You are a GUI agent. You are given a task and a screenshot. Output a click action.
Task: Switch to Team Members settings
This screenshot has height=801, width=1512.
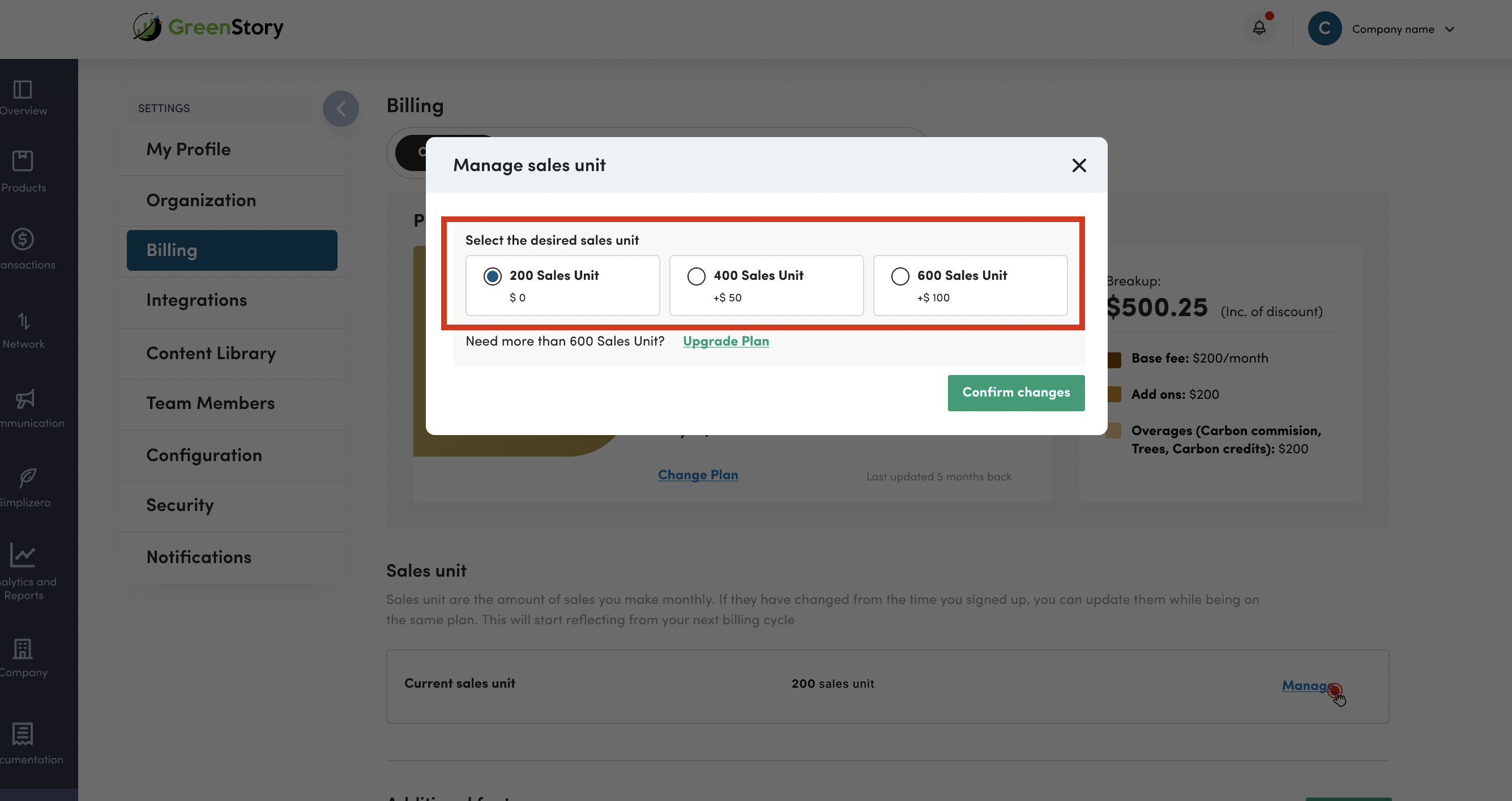click(210, 403)
